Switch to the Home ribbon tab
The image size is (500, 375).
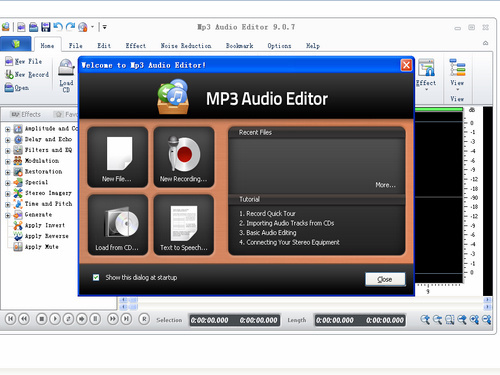click(47, 46)
